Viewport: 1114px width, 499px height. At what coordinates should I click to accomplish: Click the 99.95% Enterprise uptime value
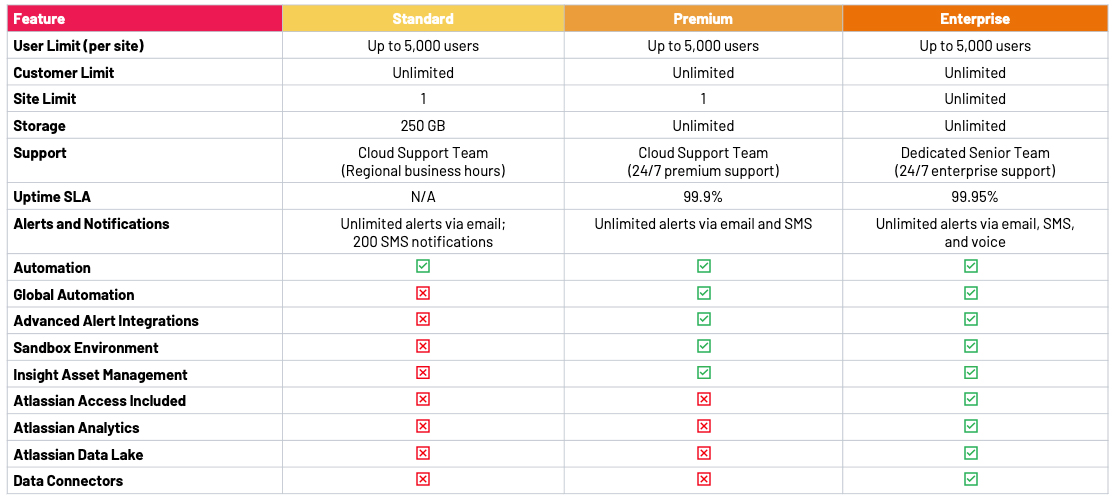tap(975, 197)
